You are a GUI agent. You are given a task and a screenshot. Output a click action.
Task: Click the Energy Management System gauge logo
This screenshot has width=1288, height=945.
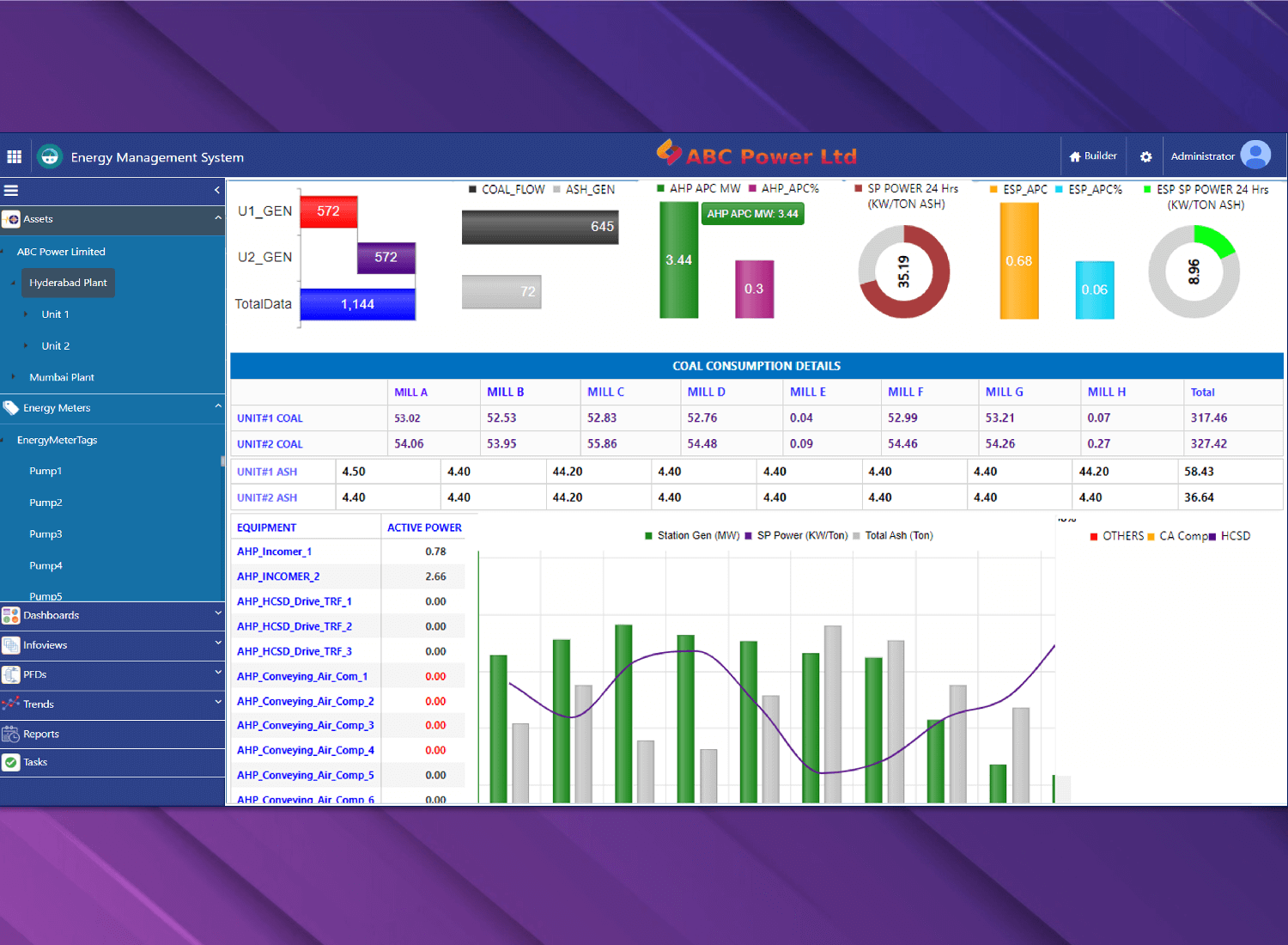click(50, 156)
